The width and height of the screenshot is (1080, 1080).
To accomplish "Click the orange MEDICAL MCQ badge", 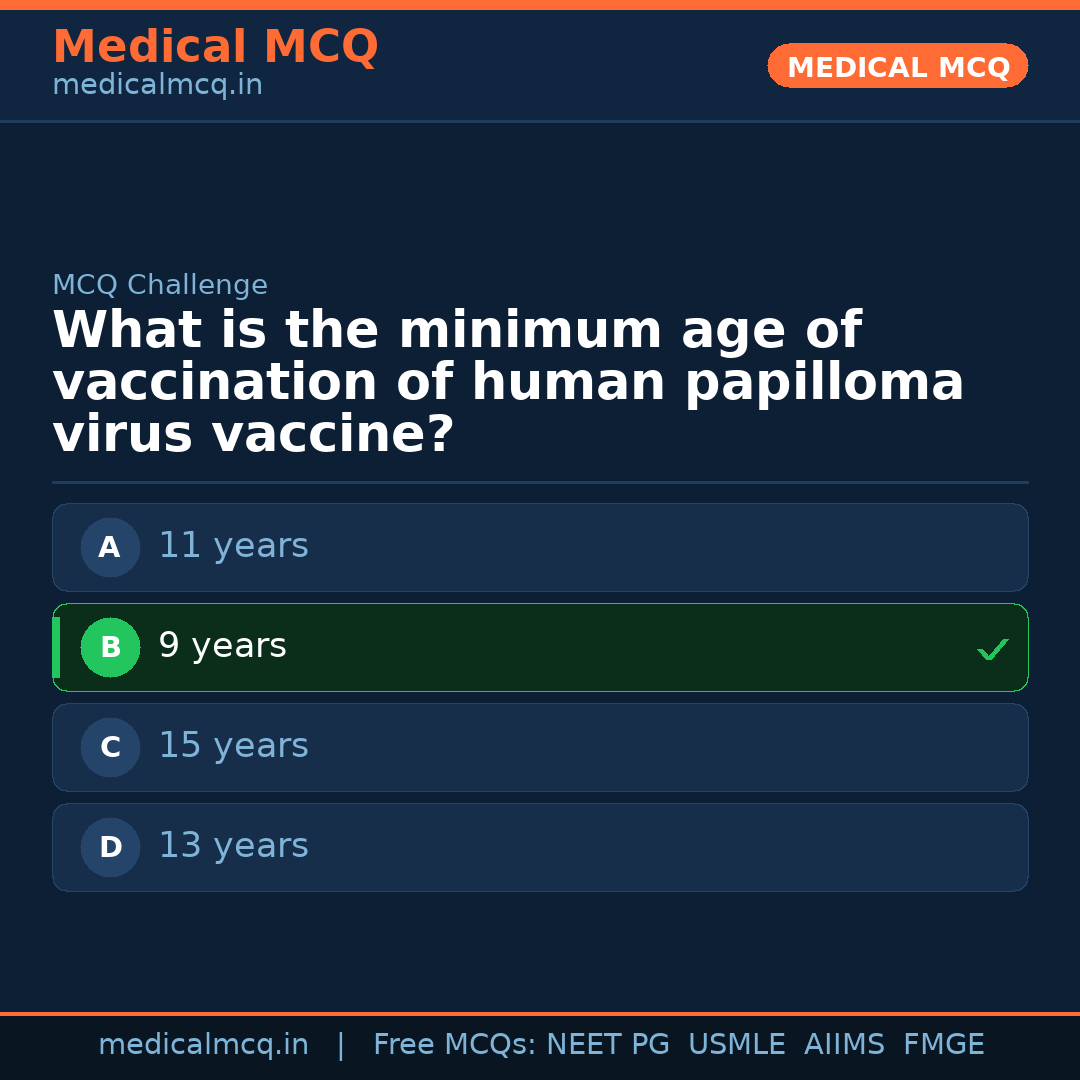I will (x=897, y=66).
